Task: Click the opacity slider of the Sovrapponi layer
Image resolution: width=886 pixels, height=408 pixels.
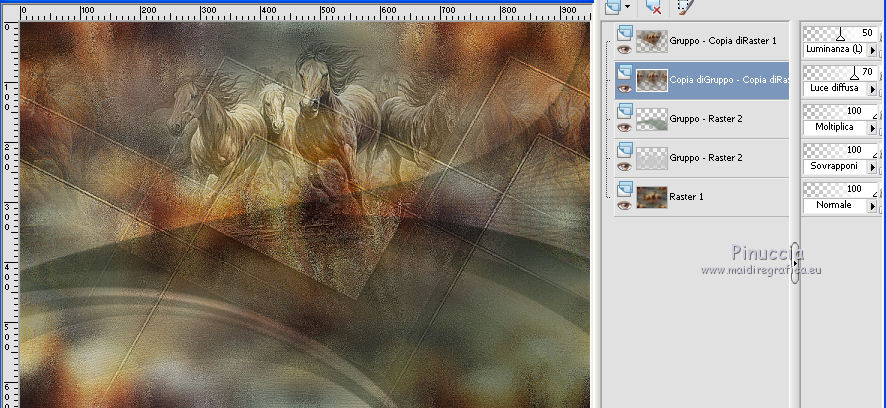Action: 840,151
